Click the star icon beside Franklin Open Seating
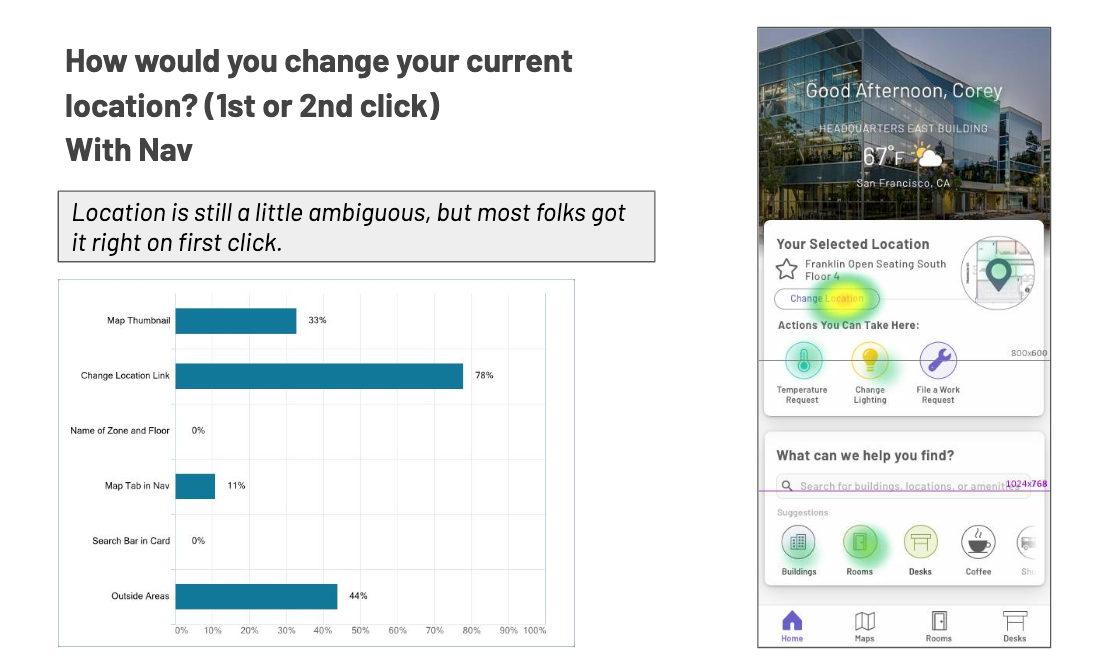 (x=787, y=269)
